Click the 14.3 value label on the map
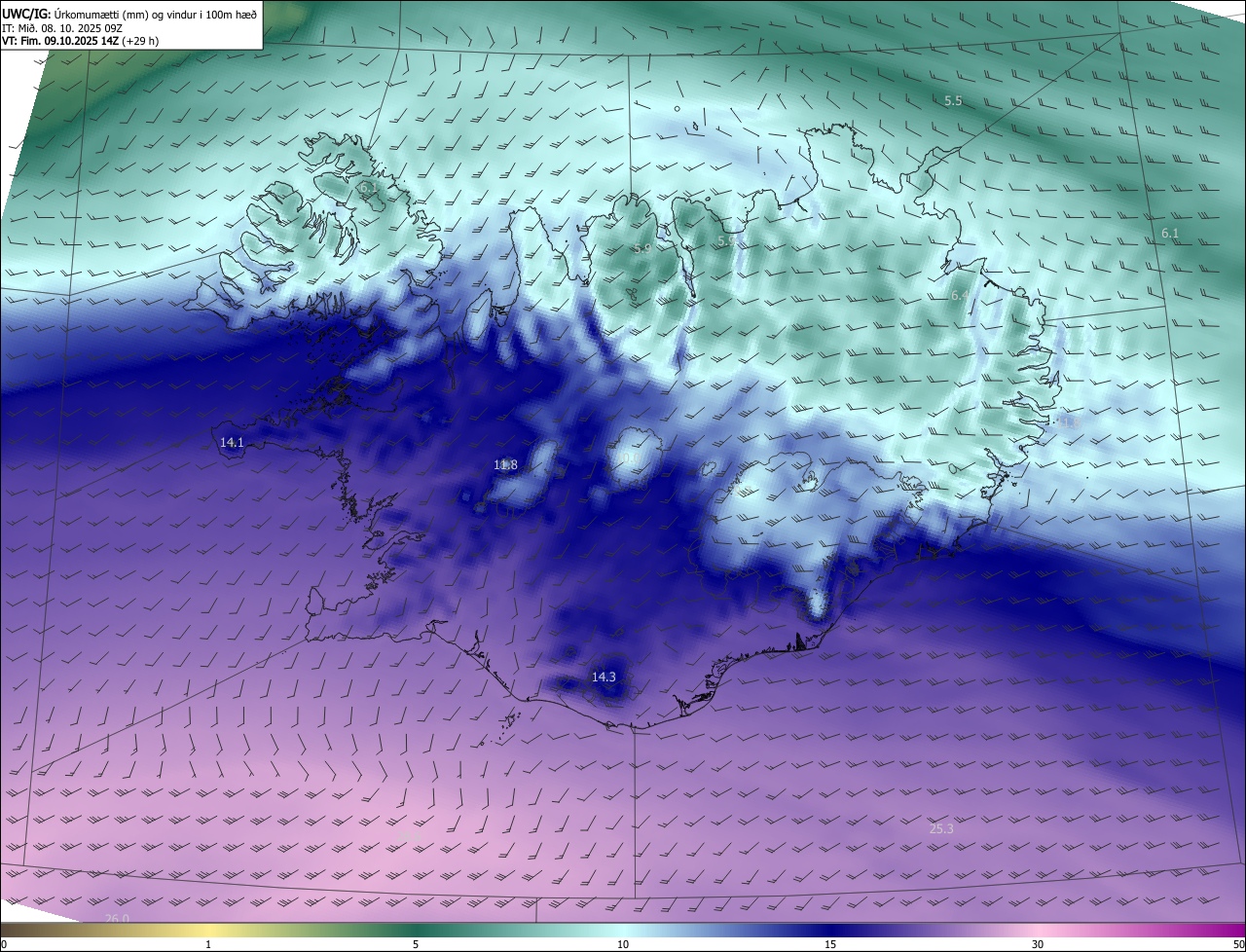1246x952 pixels. (604, 677)
